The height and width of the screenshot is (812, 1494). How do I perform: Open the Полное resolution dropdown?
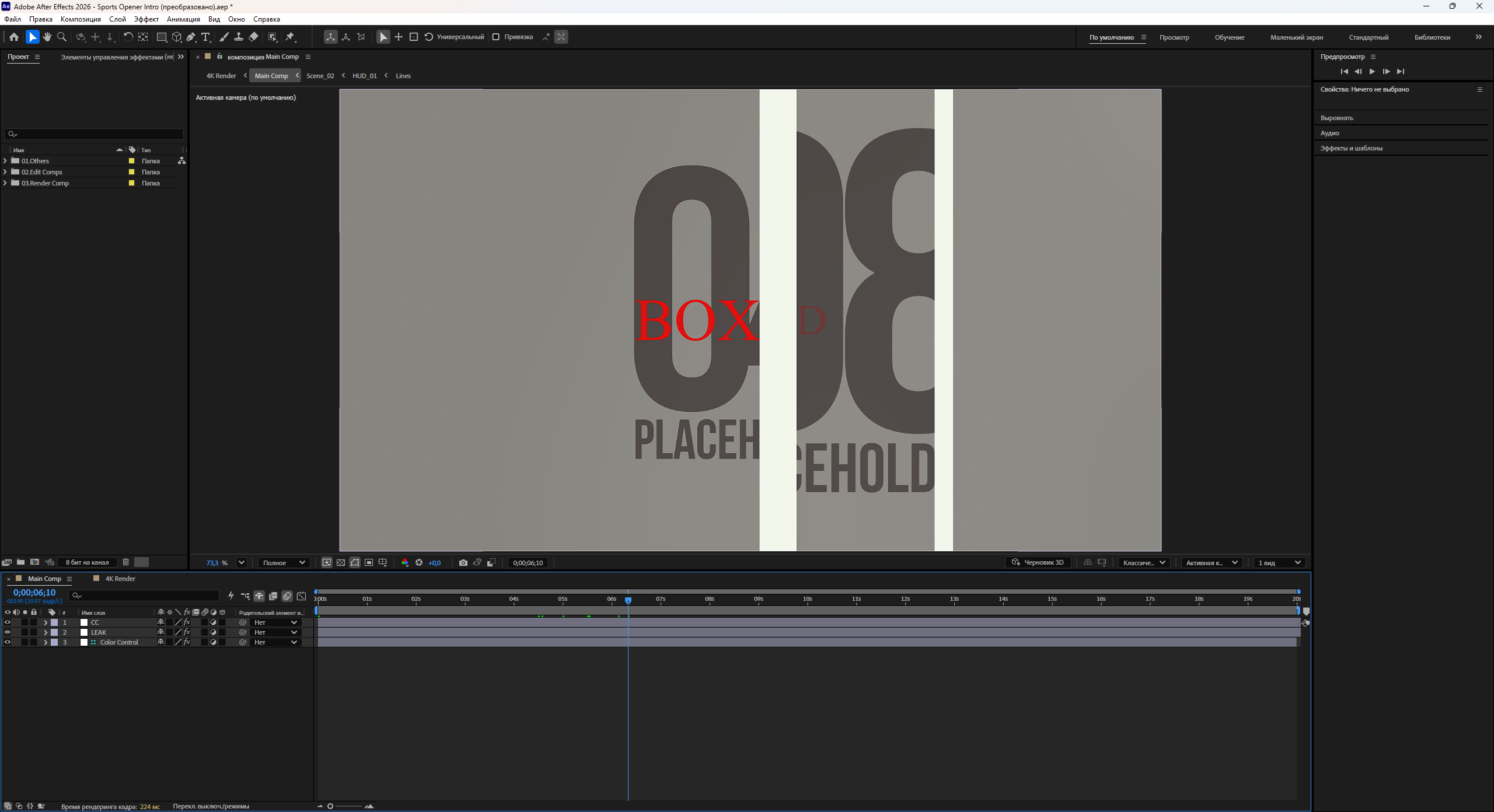(284, 562)
